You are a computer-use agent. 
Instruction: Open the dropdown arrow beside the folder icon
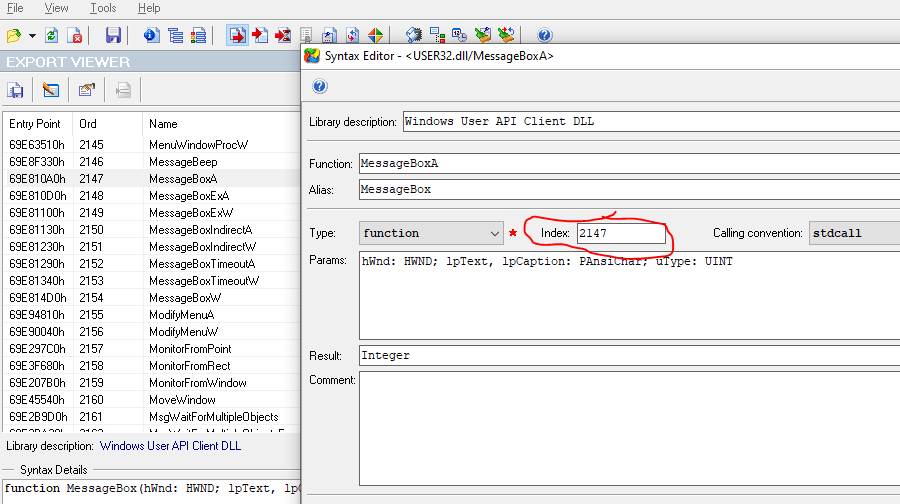coord(32,36)
